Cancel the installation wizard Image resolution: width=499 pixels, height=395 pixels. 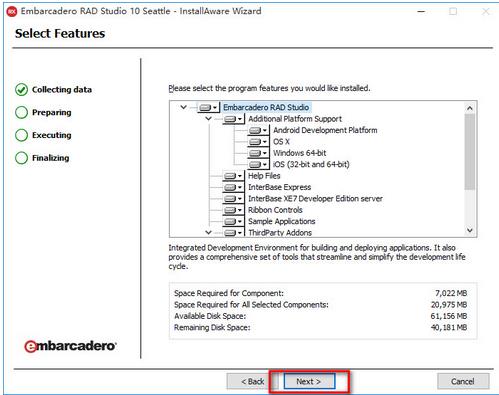[463, 381]
